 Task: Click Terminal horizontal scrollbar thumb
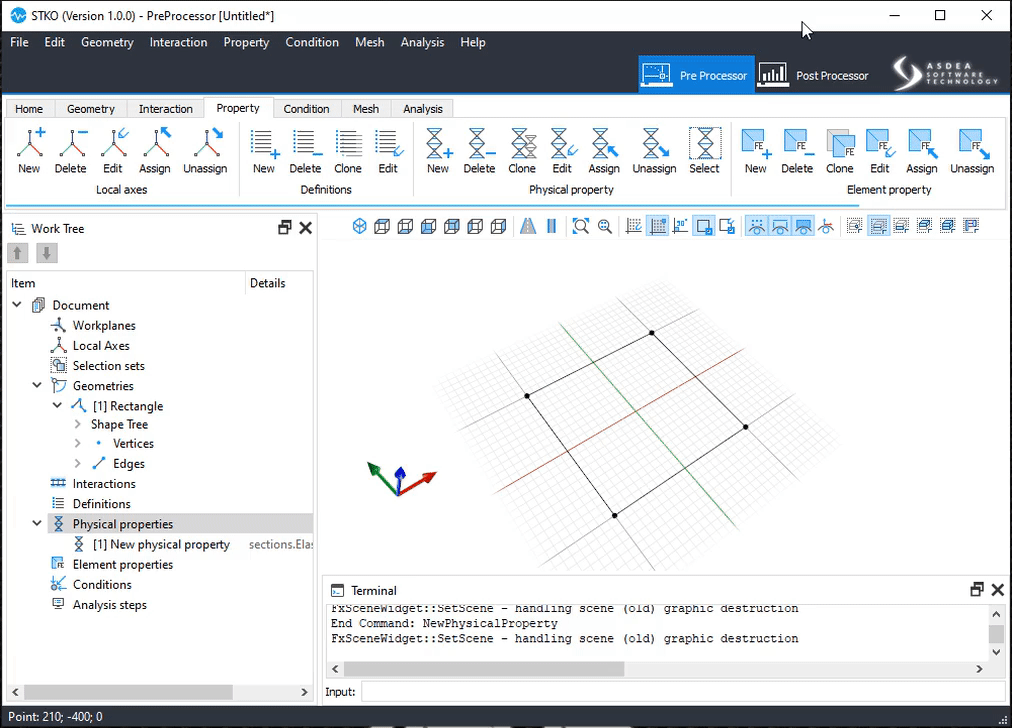(x=484, y=669)
